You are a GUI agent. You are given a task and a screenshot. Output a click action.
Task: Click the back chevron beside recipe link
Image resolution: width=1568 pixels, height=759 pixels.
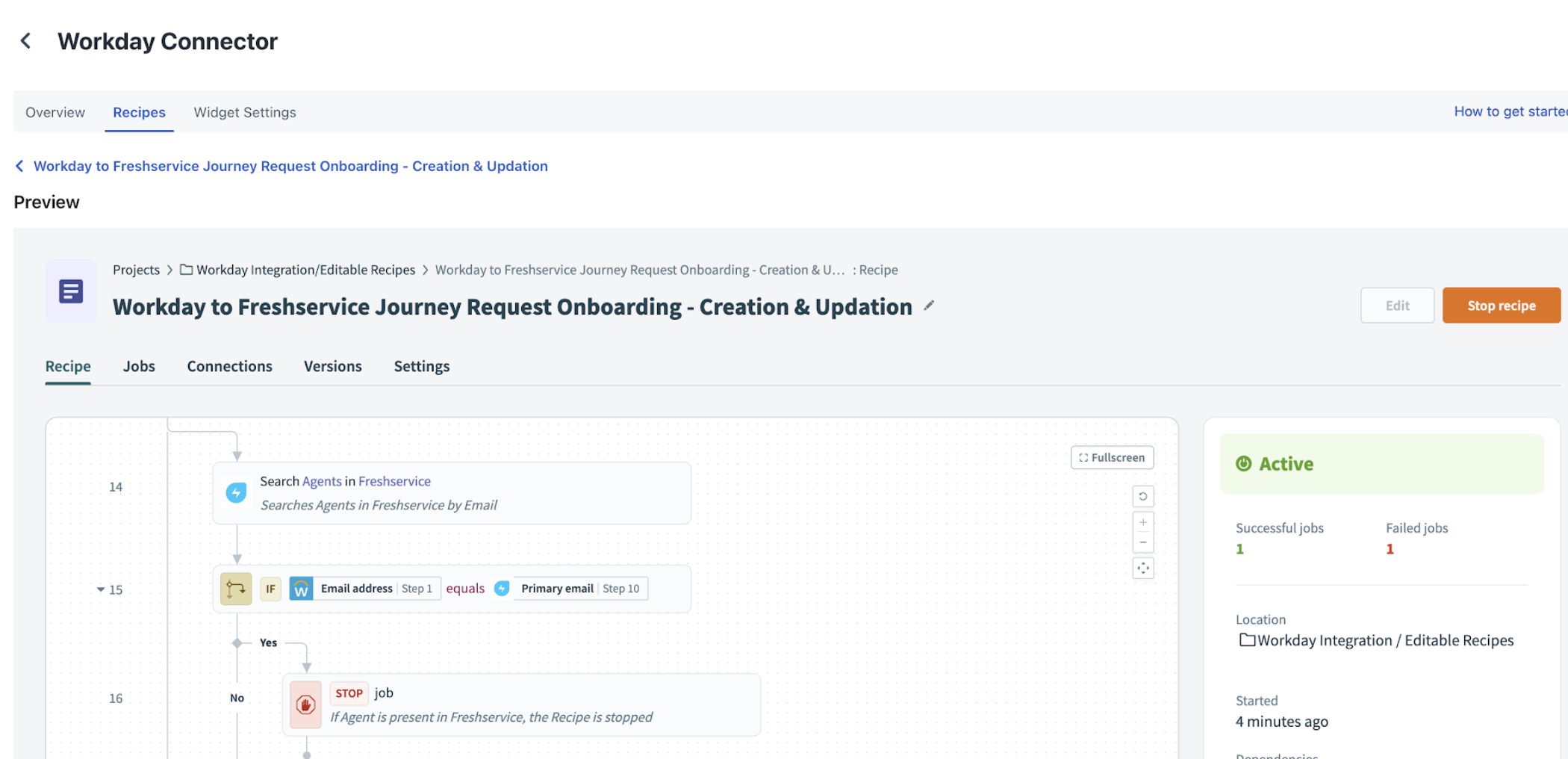(19, 166)
